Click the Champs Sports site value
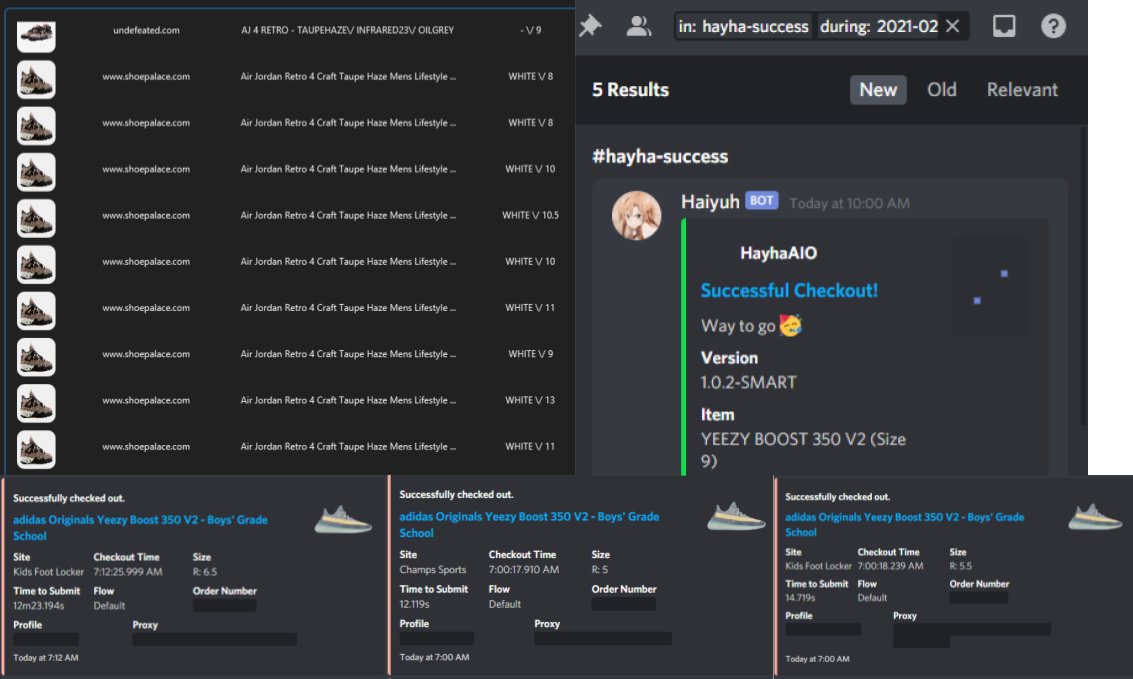Image resolution: width=1133 pixels, height=679 pixels. pos(433,569)
